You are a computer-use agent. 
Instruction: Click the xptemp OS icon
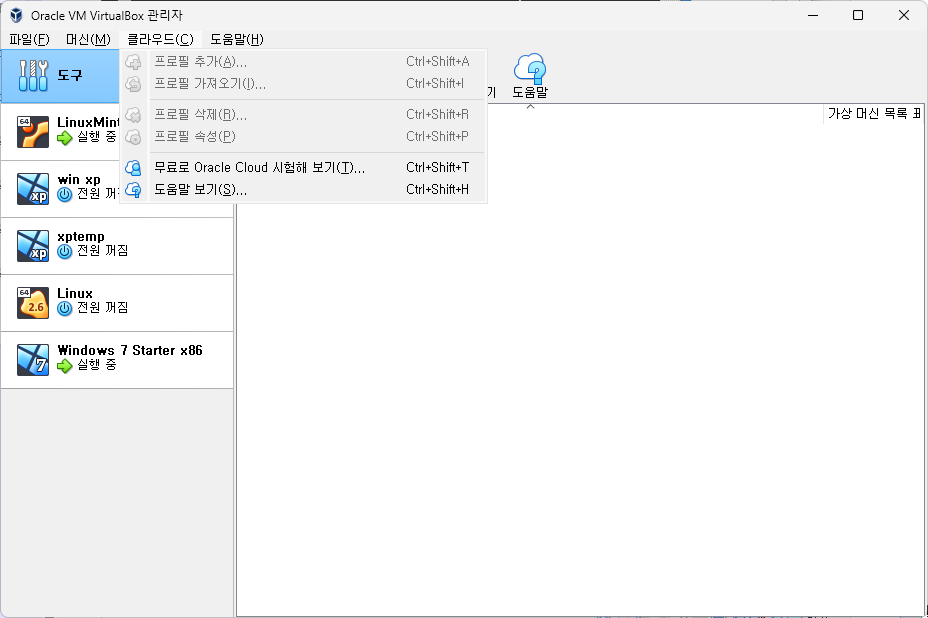tap(33, 246)
